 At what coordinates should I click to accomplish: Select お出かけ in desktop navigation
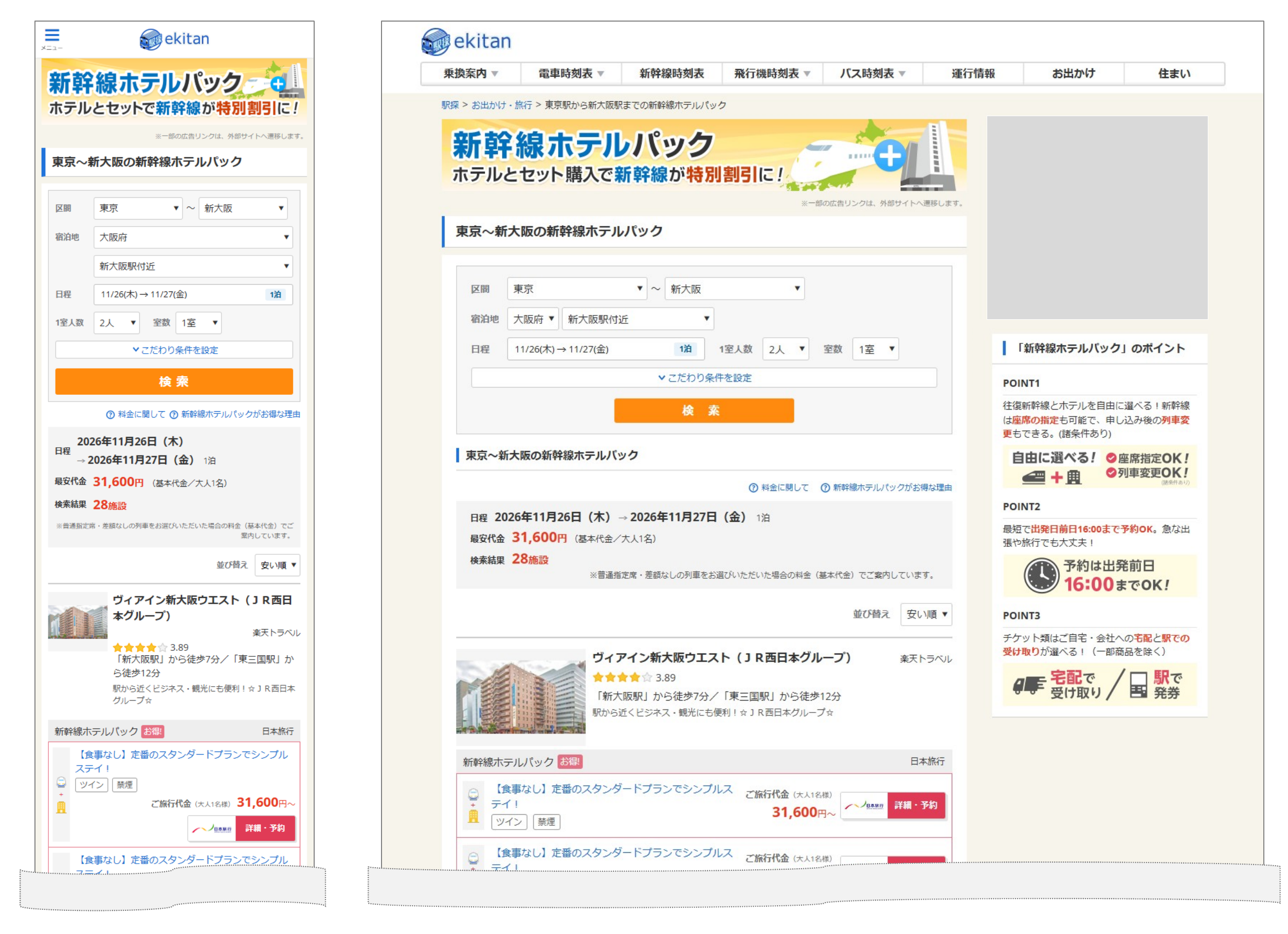point(1074,73)
